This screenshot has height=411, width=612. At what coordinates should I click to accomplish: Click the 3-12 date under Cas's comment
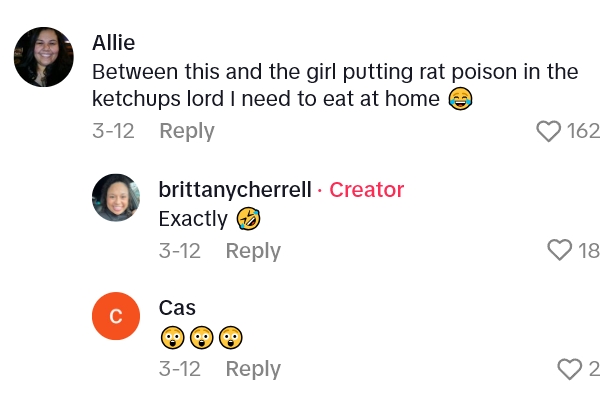(x=180, y=369)
